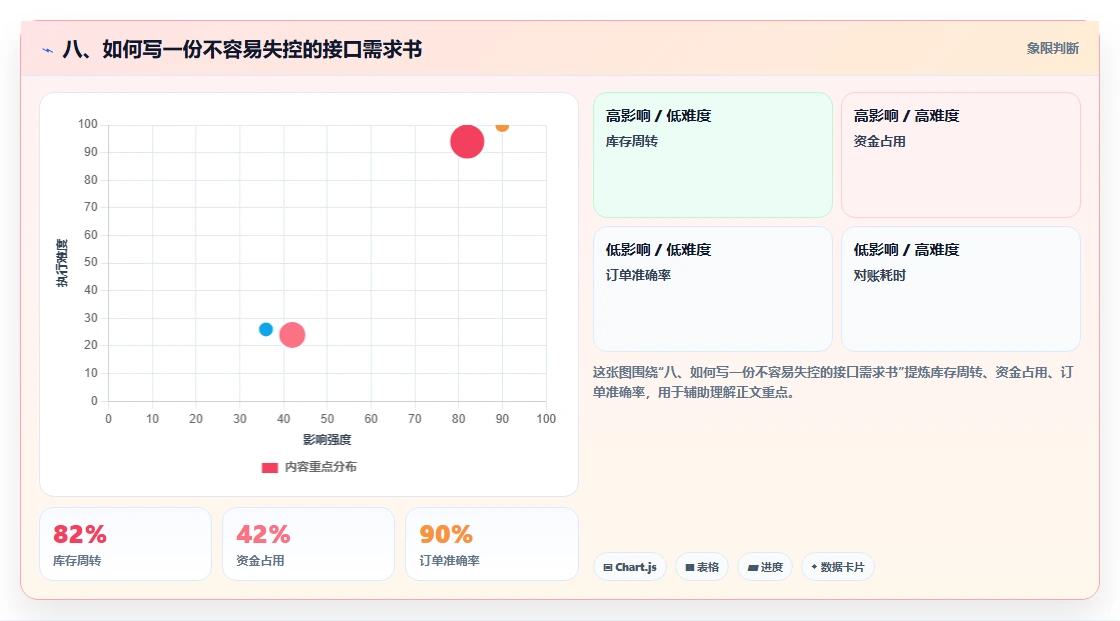This screenshot has height=621, width=1120.
Task: Select the 90% 订单准确率 stat card
Action: coord(491,544)
